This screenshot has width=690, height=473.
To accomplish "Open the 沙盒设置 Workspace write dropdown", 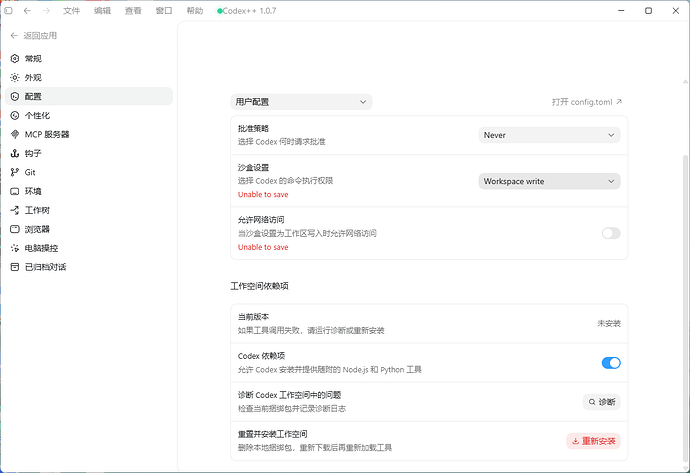I will click(549, 181).
